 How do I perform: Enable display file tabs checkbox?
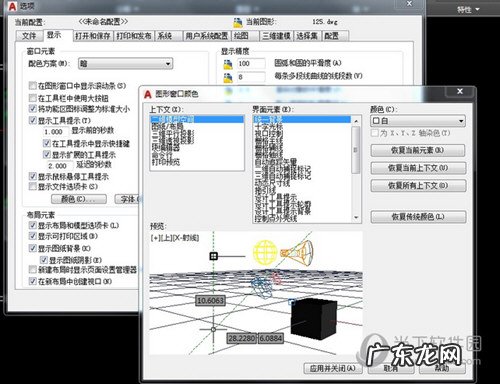click(32, 186)
